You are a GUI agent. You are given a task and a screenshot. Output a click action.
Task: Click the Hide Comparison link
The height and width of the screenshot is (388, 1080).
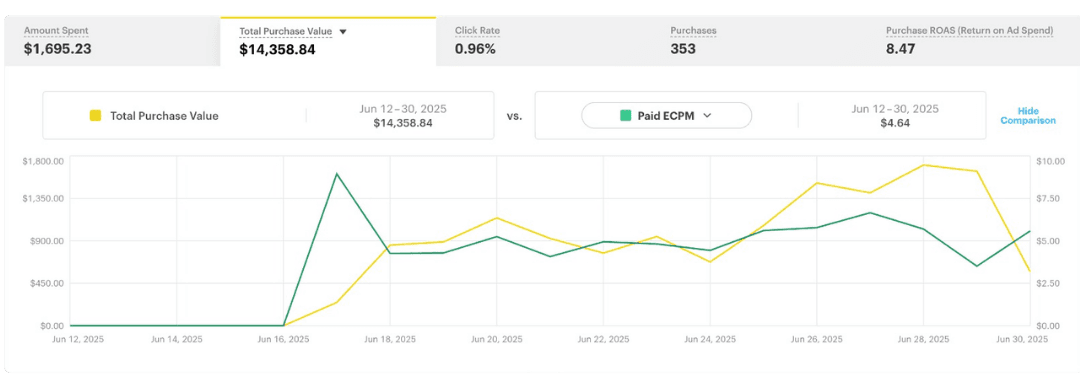[x=1028, y=116]
